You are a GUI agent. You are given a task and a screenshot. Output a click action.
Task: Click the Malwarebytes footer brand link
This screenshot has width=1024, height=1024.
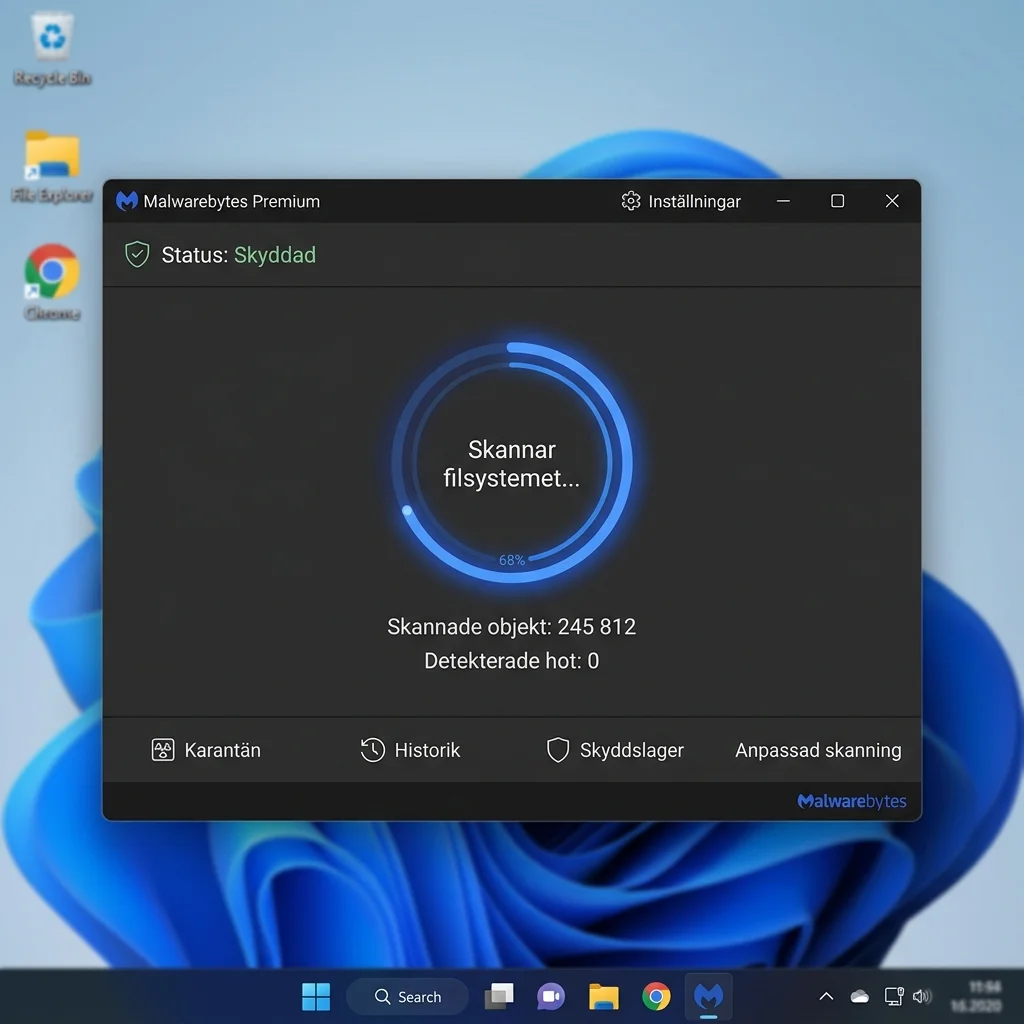point(852,801)
